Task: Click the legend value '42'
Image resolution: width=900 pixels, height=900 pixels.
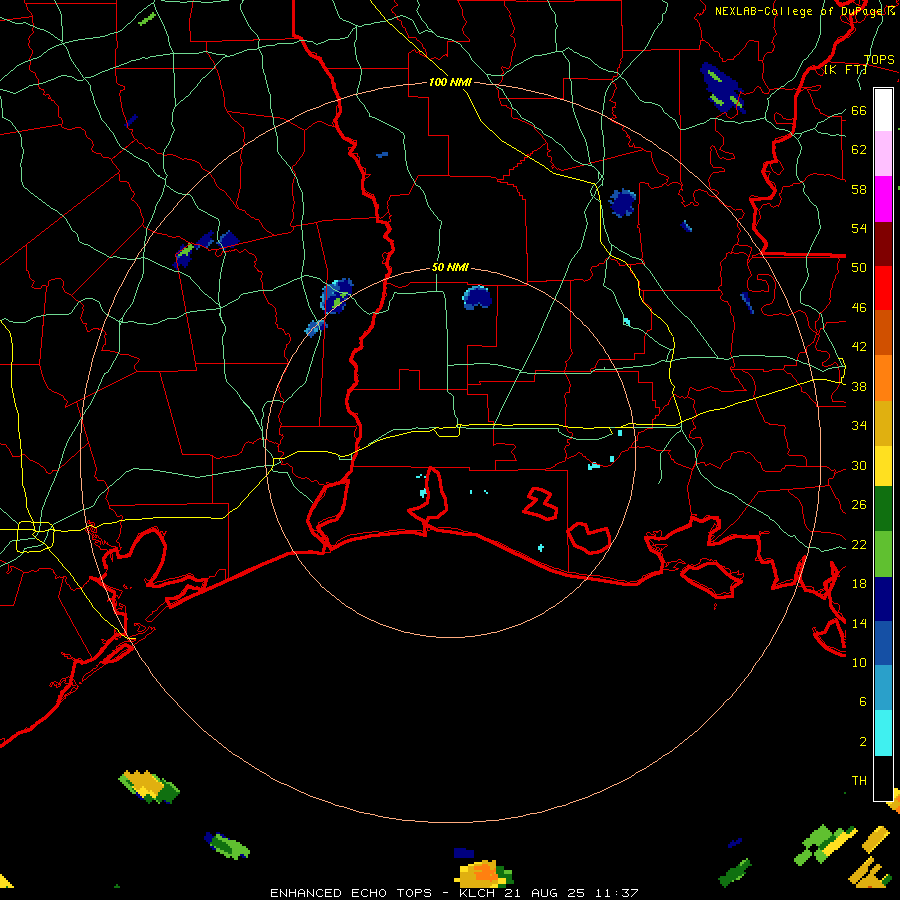Action: pos(859,347)
